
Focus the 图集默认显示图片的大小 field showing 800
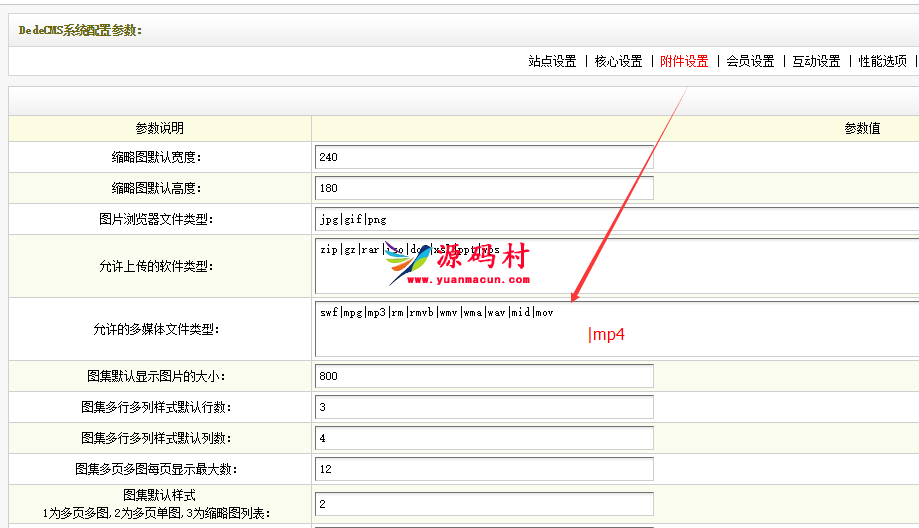tap(483, 376)
